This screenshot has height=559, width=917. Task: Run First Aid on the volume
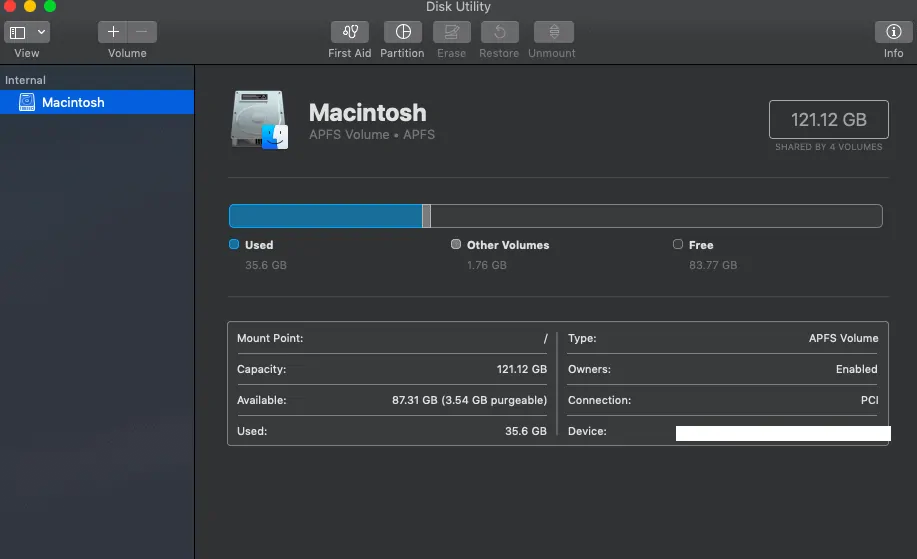click(x=349, y=32)
